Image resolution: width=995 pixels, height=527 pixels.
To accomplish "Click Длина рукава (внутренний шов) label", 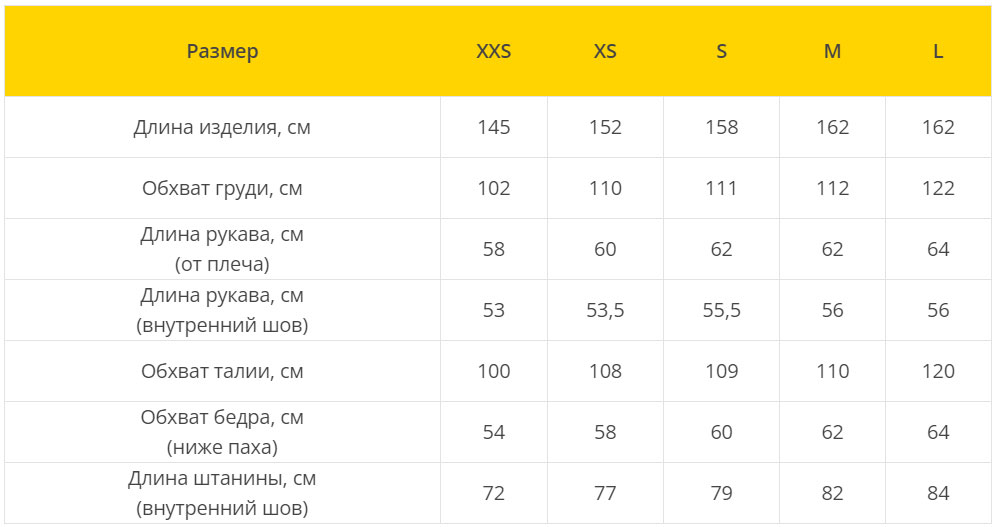I will pyautogui.click(x=222, y=310).
